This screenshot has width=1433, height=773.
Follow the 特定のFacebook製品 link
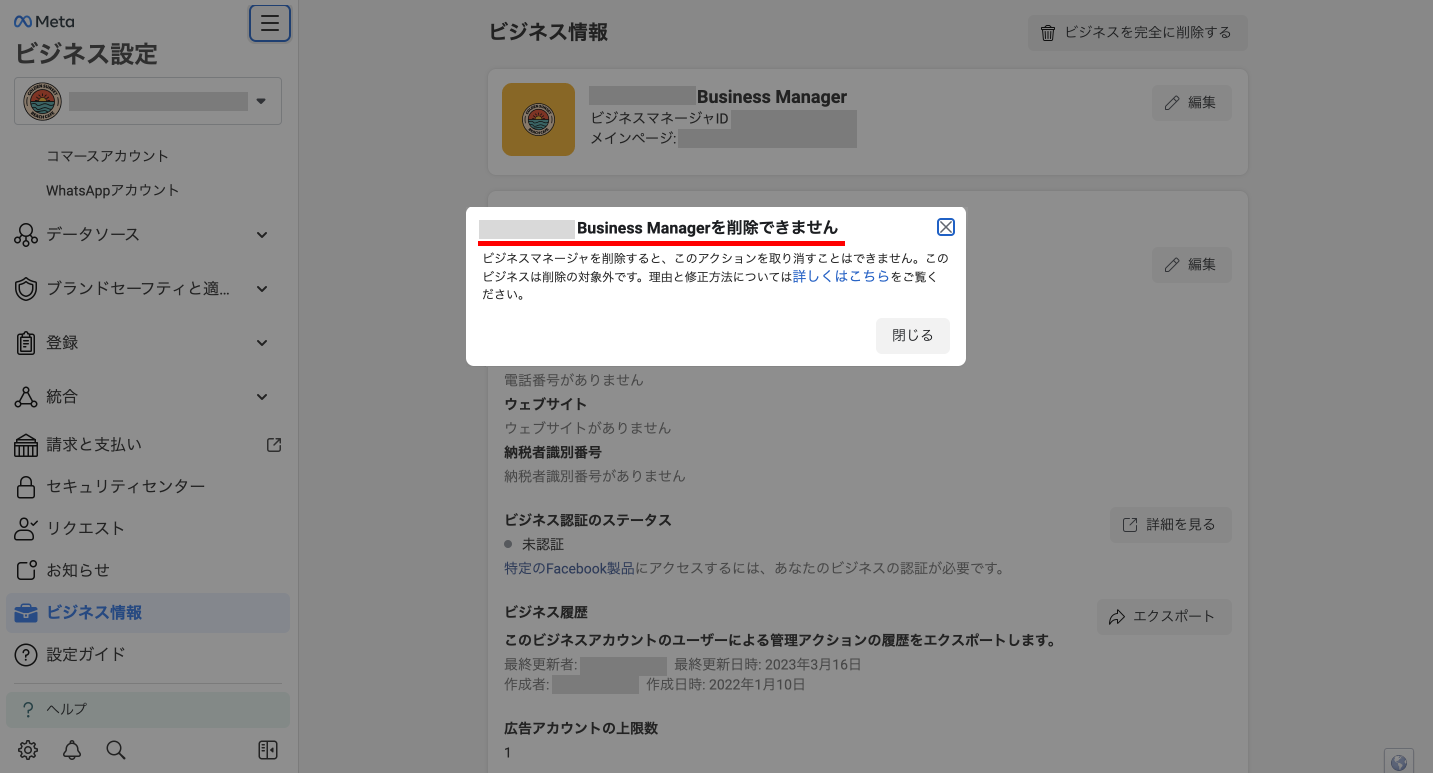[570, 569]
